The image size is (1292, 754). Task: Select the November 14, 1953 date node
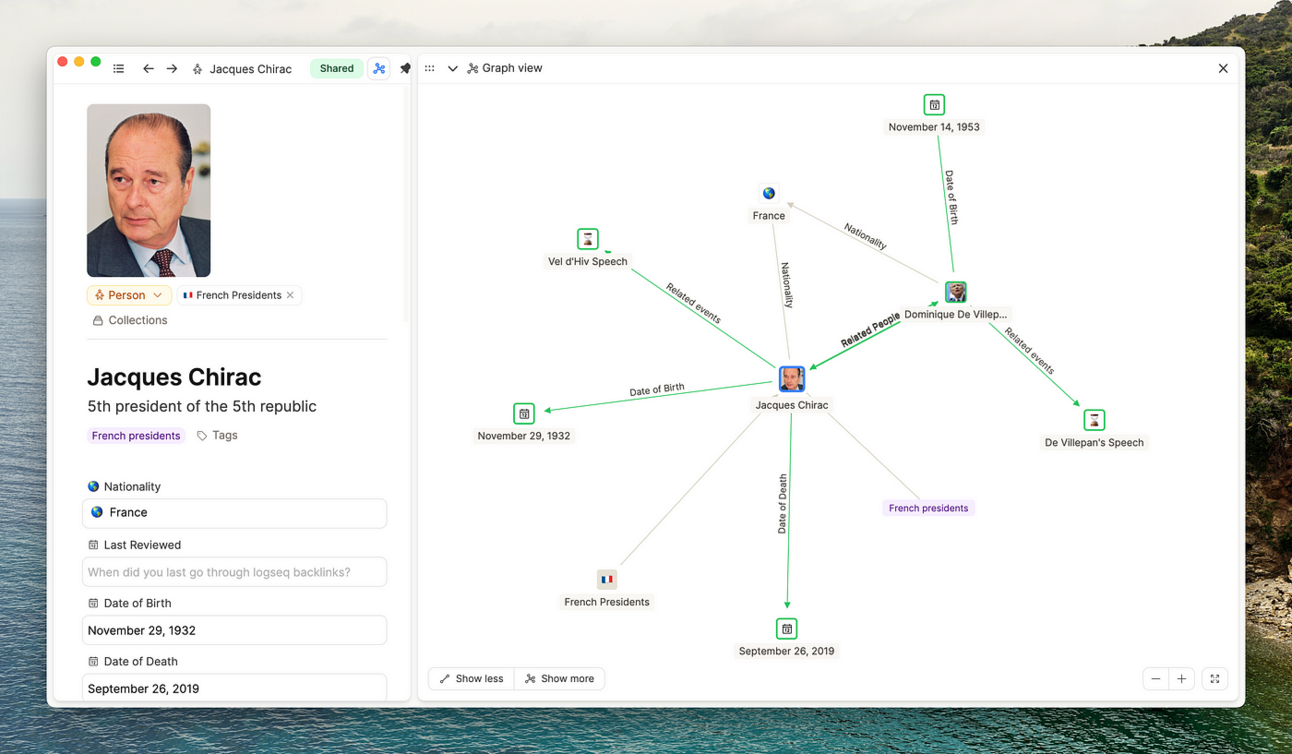coord(934,105)
